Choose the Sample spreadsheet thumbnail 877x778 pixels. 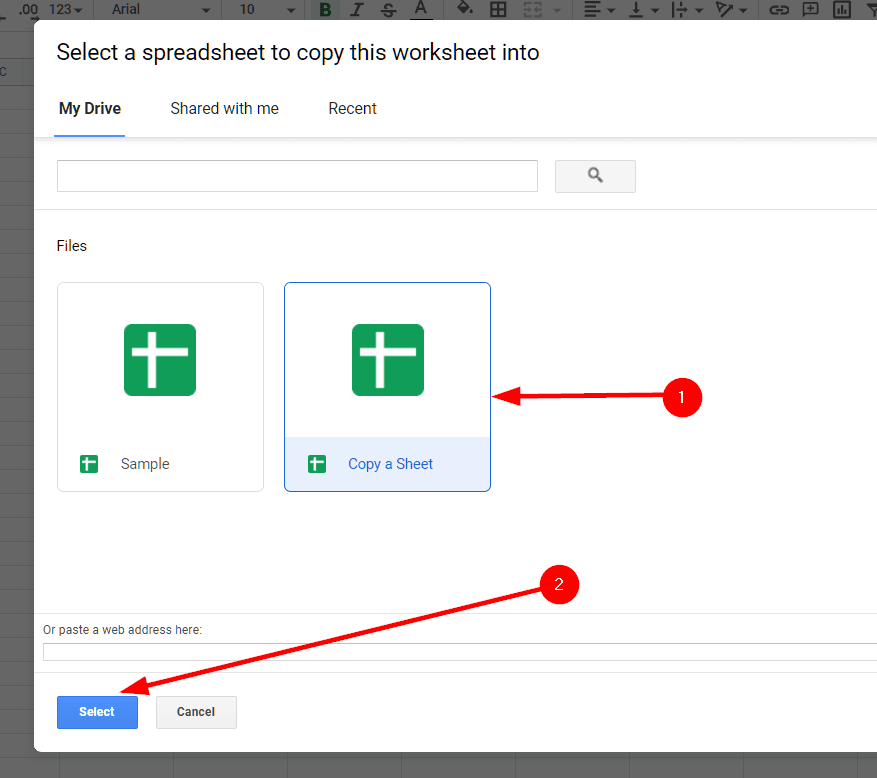pyautogui.click(x=160, y=386)
